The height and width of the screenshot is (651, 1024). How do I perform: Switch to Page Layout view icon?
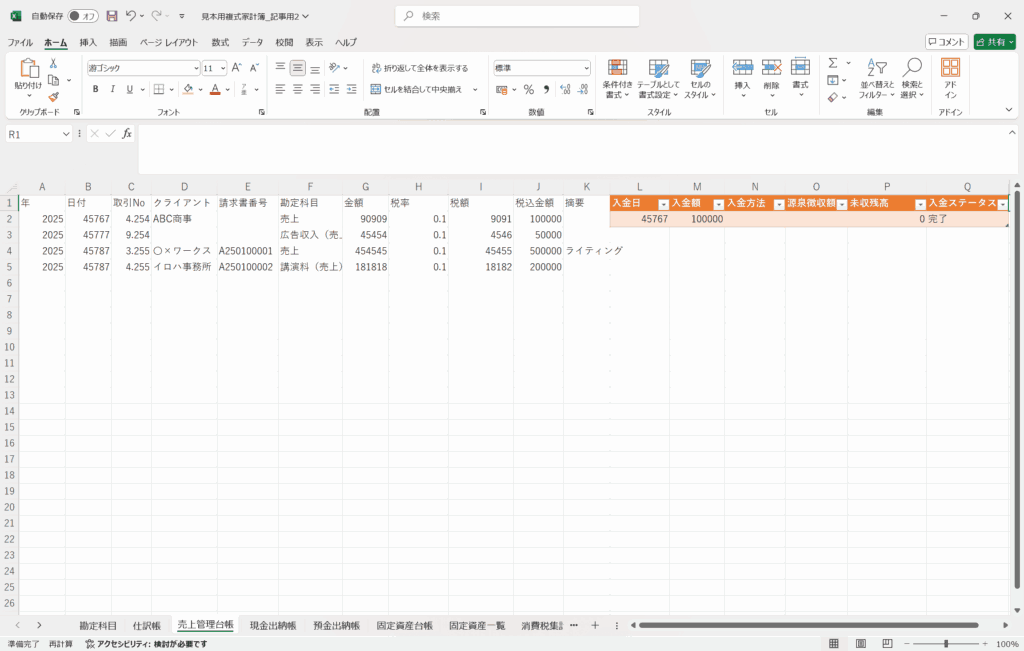point(861,644)
